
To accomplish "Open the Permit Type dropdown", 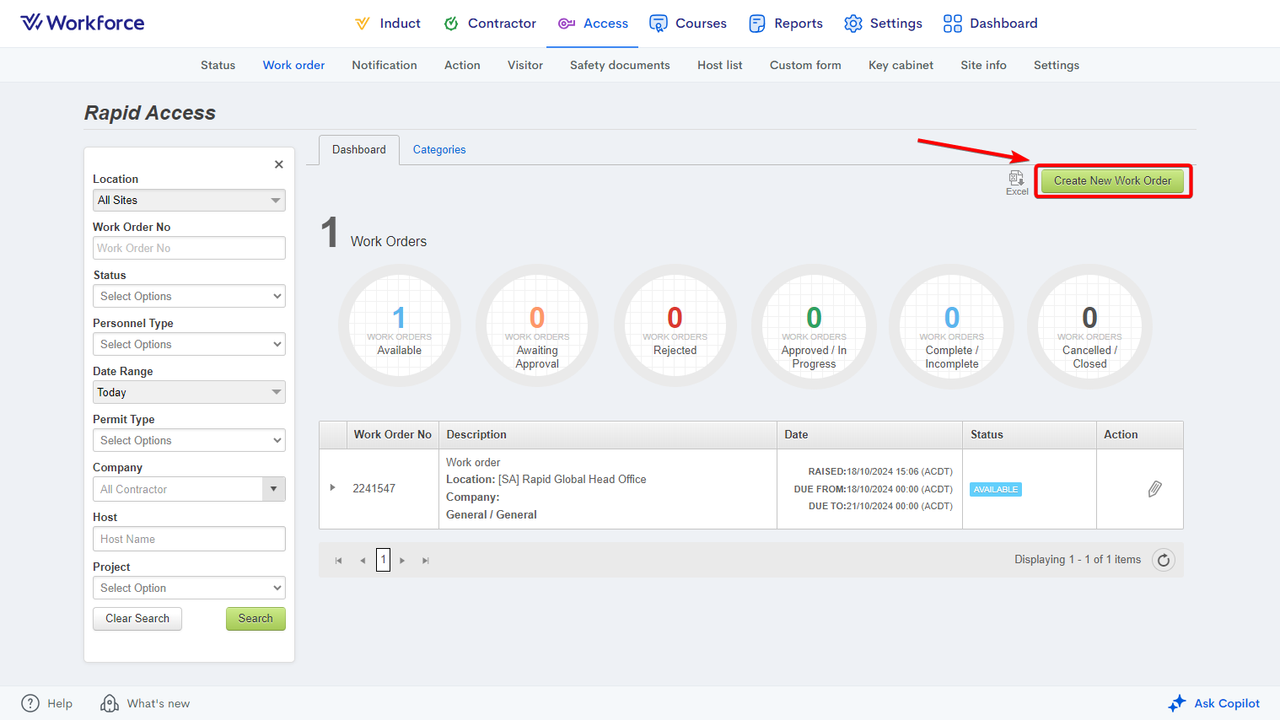I will [189, 440].
